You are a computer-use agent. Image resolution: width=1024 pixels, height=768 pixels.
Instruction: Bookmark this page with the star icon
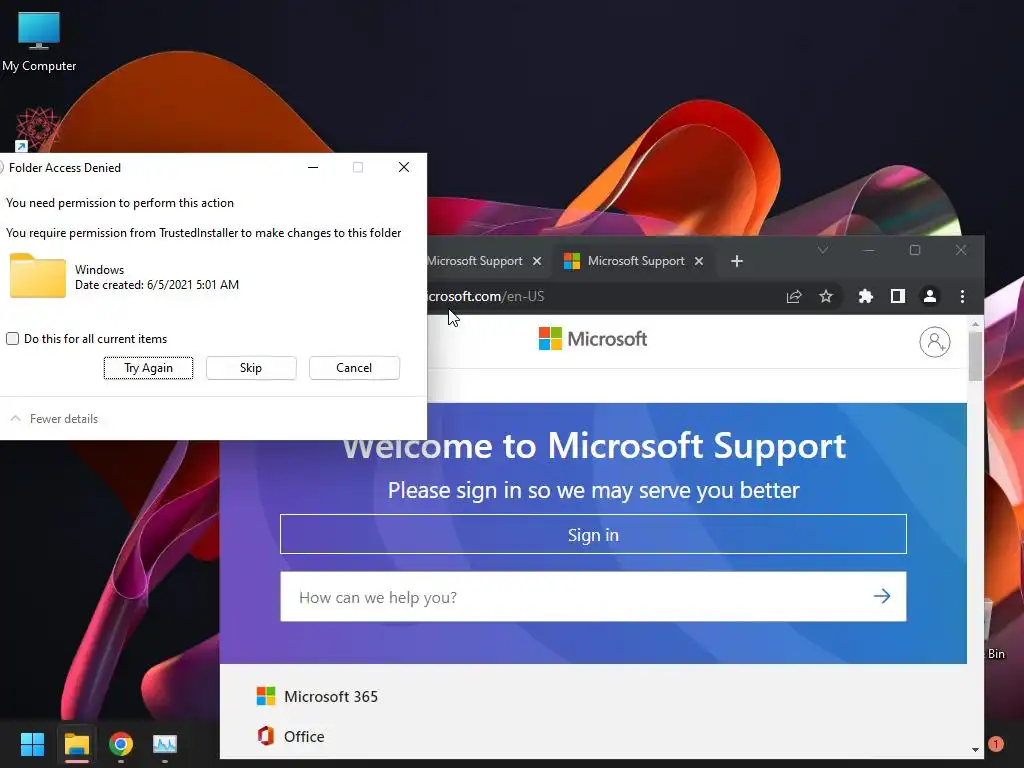point(826,296)
